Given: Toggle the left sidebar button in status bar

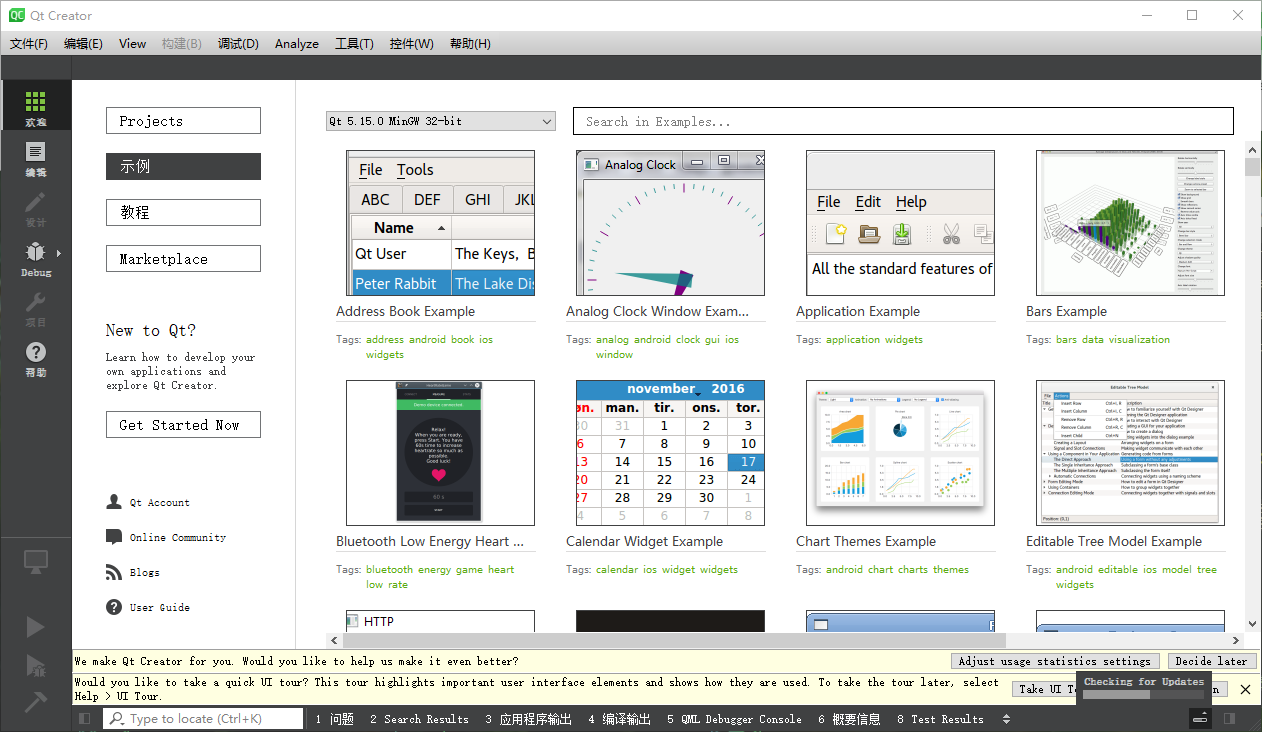Looking at the screenshot, I should click(x=84, y=718).
